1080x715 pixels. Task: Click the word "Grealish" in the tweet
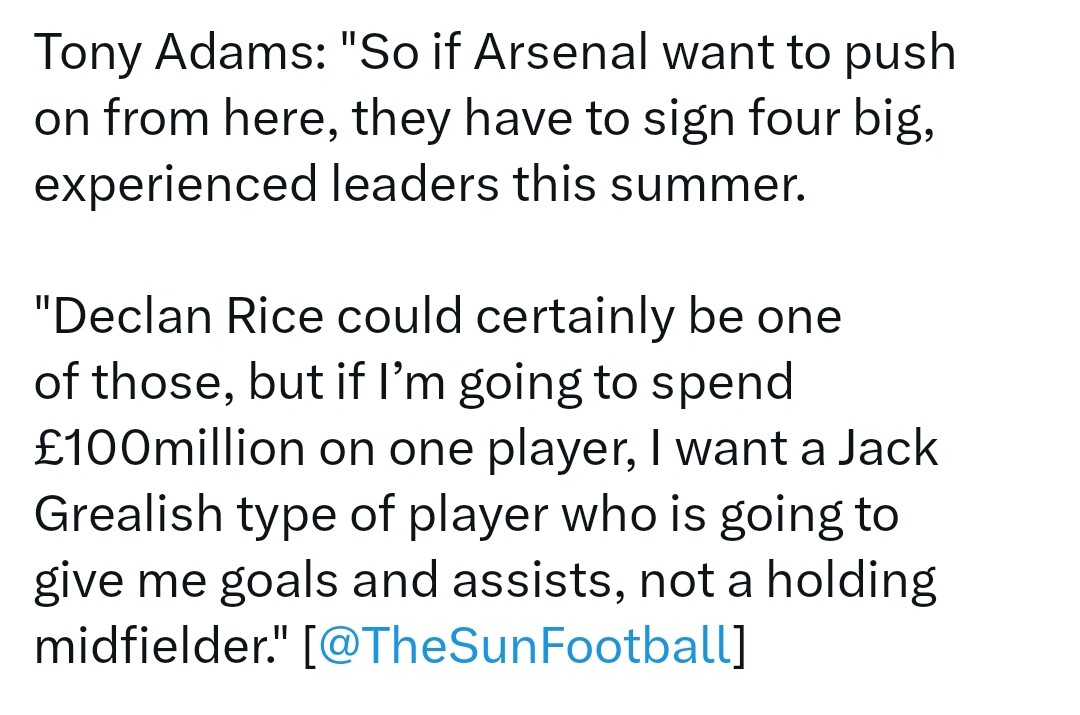point(128,515)
